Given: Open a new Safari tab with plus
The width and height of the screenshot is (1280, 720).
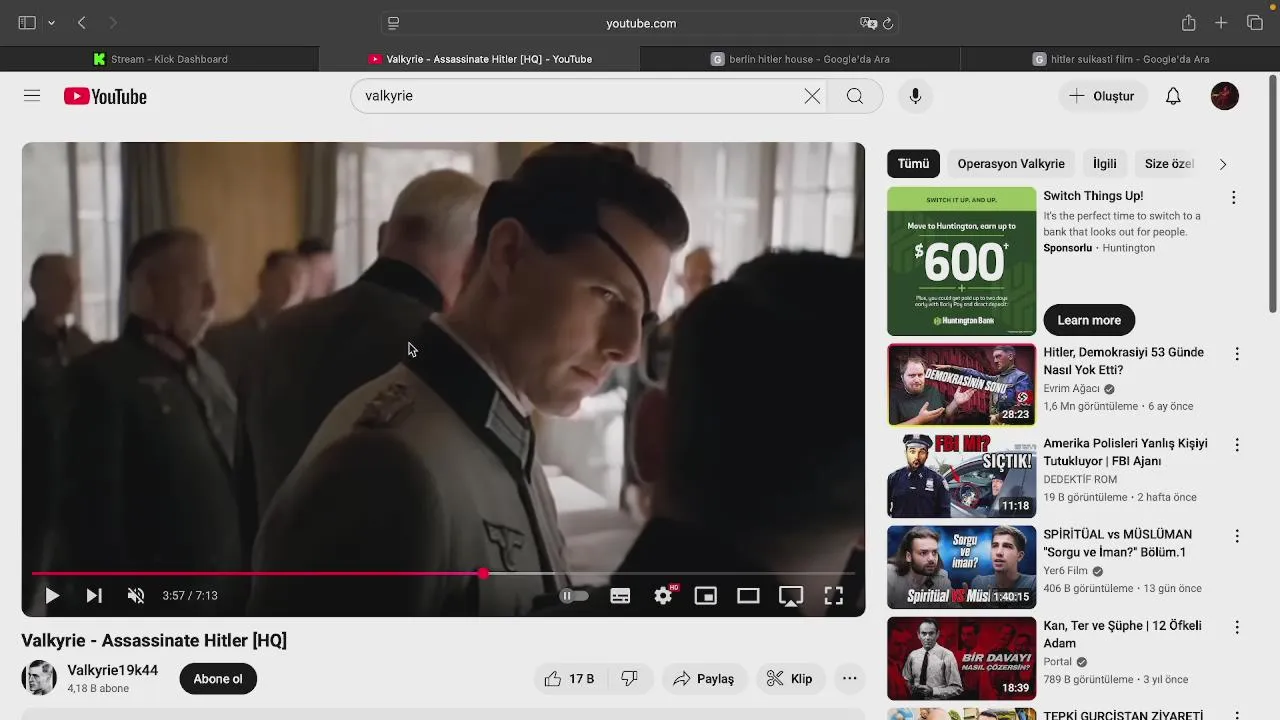Looking at the screenshot, I should 1221,23.
